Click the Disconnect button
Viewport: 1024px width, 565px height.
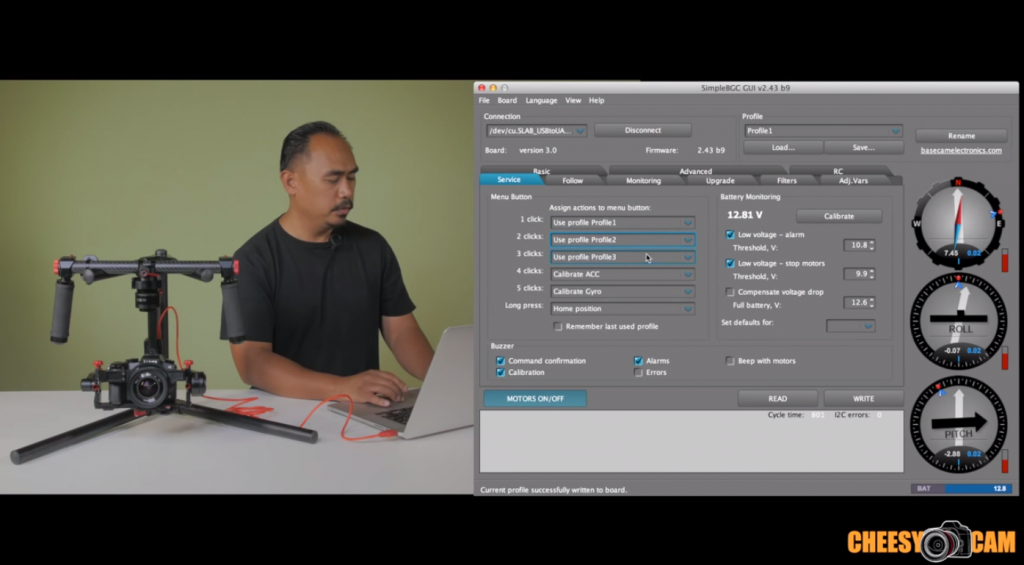pyautogui.click(x=643, y=130)
